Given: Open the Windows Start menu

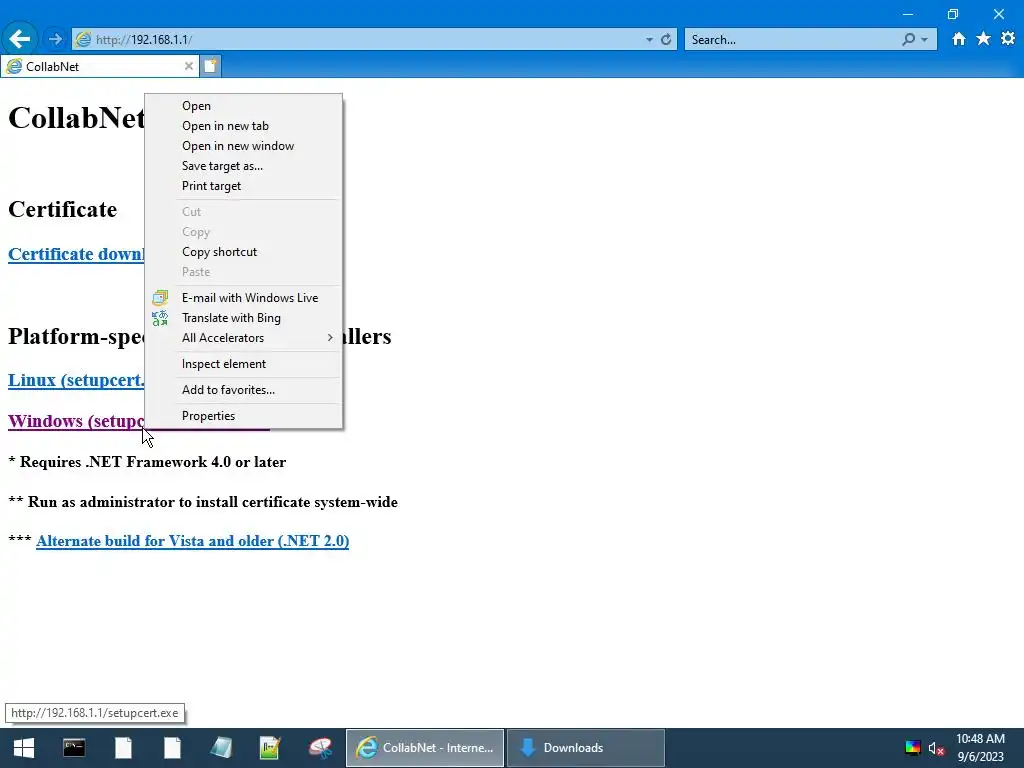Looking at the screenshot, I should (x=24, y=748).
